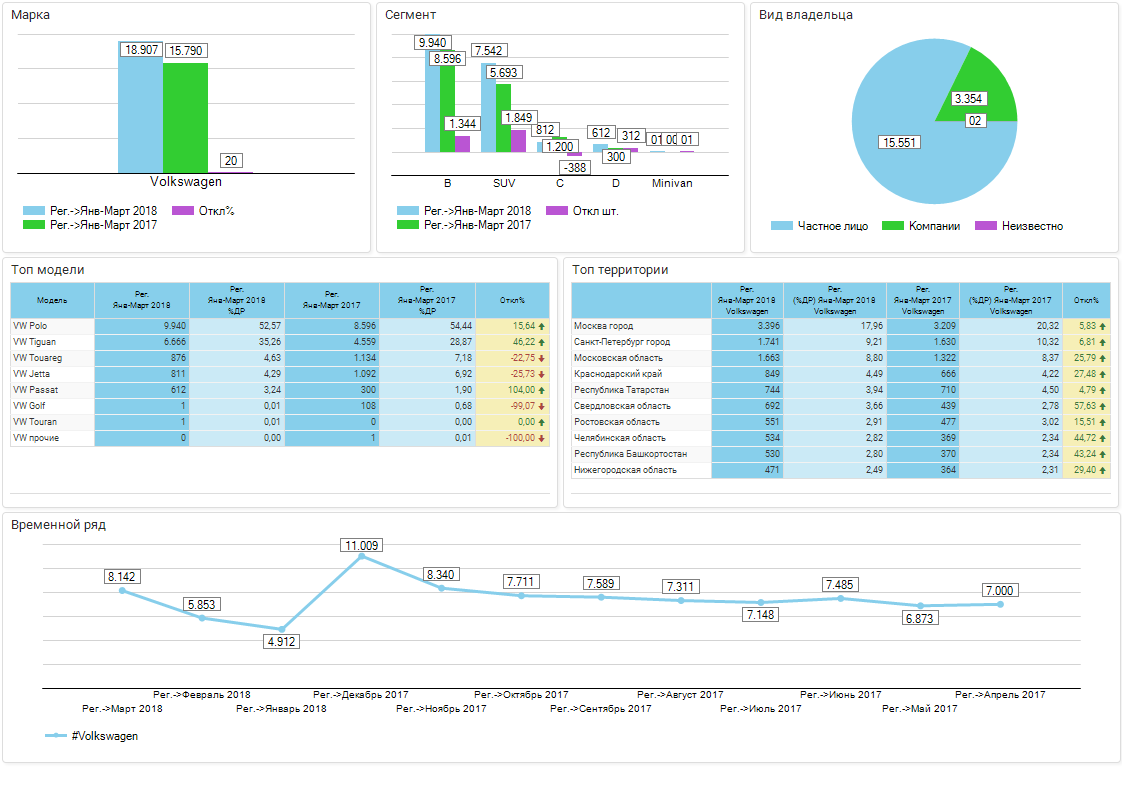The height and width of the screenshot is (793, 1122).
Task: Click the red down arrow in VW Touareg row
Action: 542,358
